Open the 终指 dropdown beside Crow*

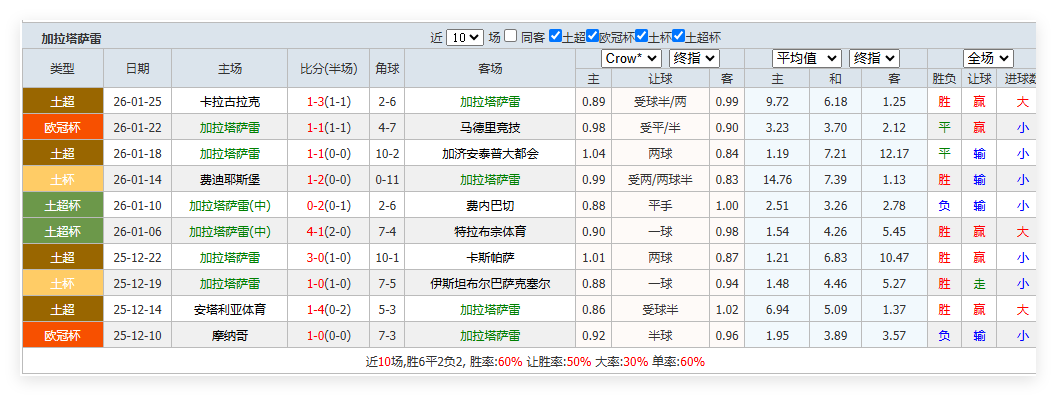point(694,59)
